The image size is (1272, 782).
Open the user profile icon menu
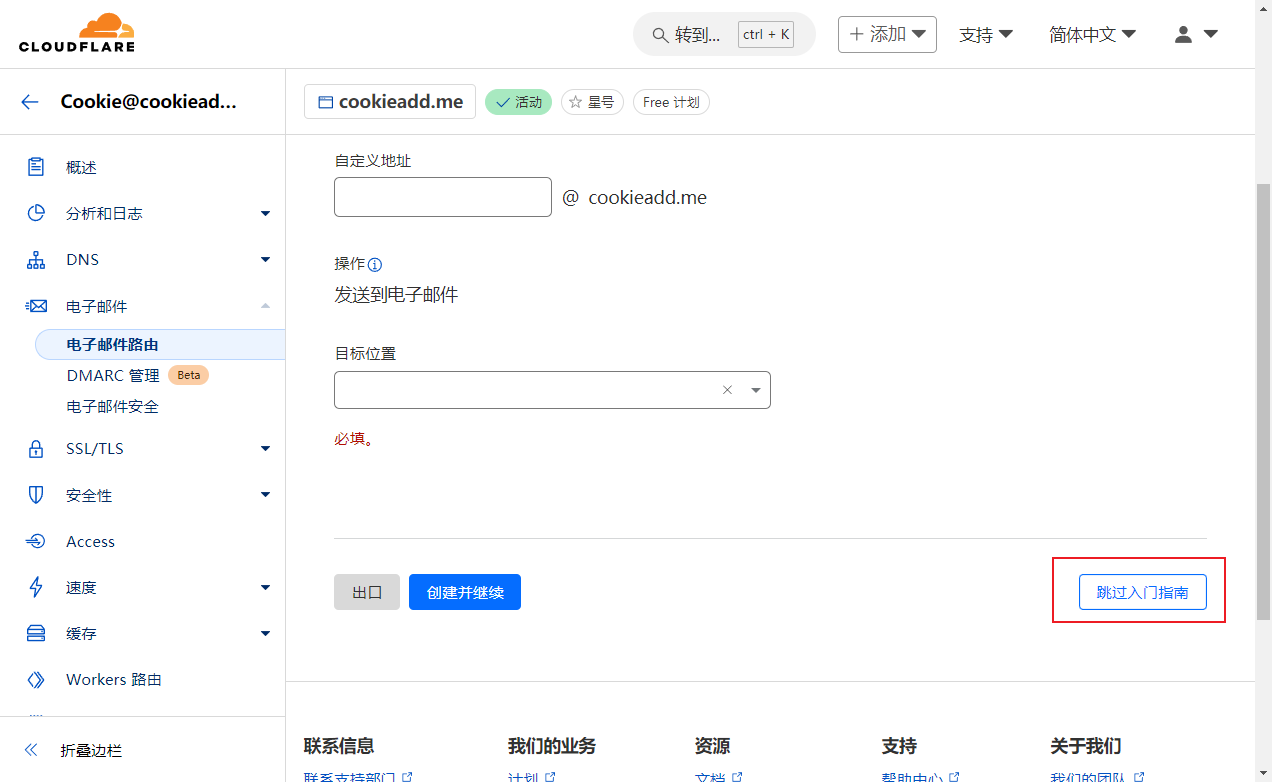coord(1195,34)
